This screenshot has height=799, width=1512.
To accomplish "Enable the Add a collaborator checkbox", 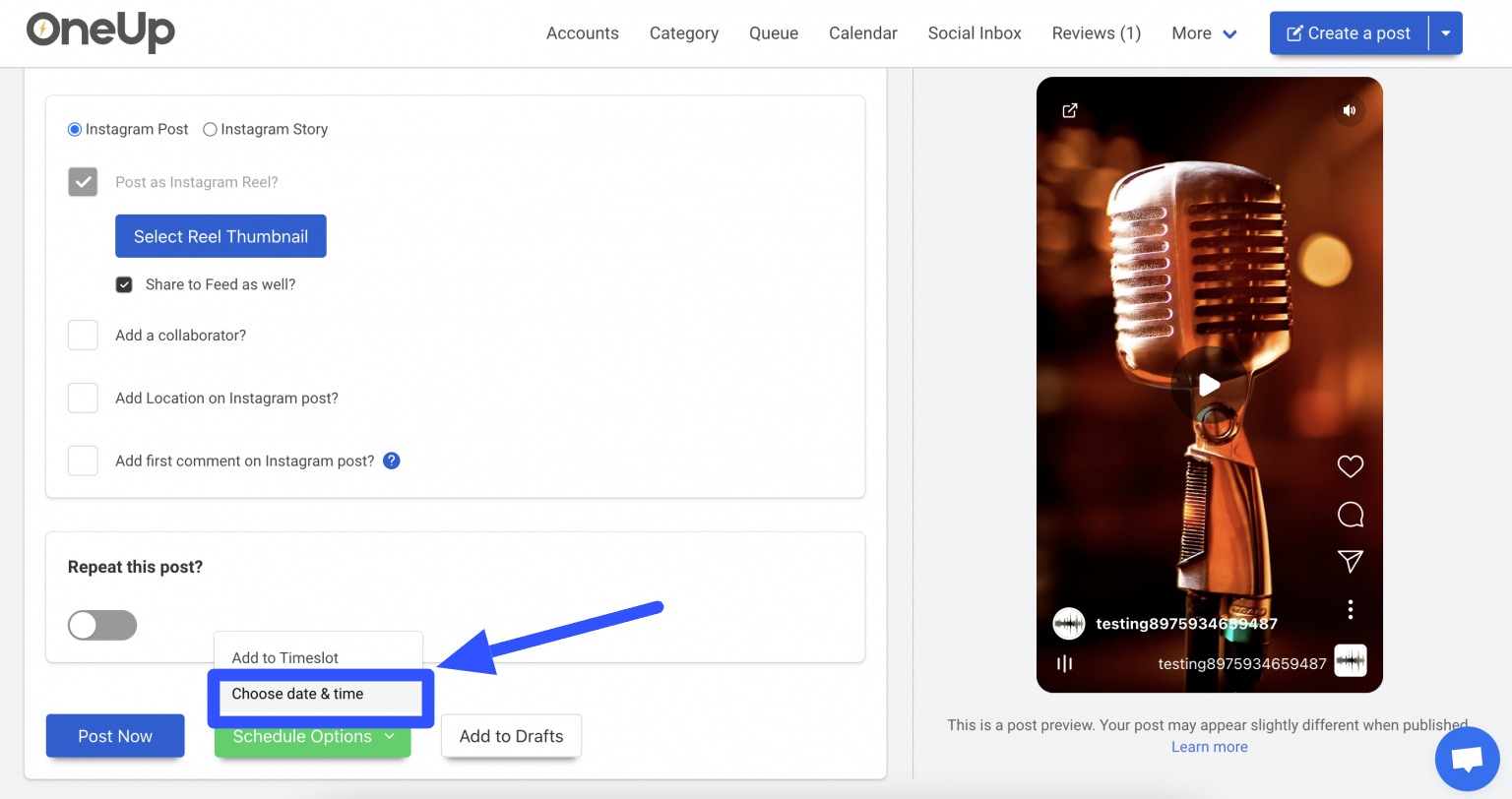I will [x=83, y=335].
